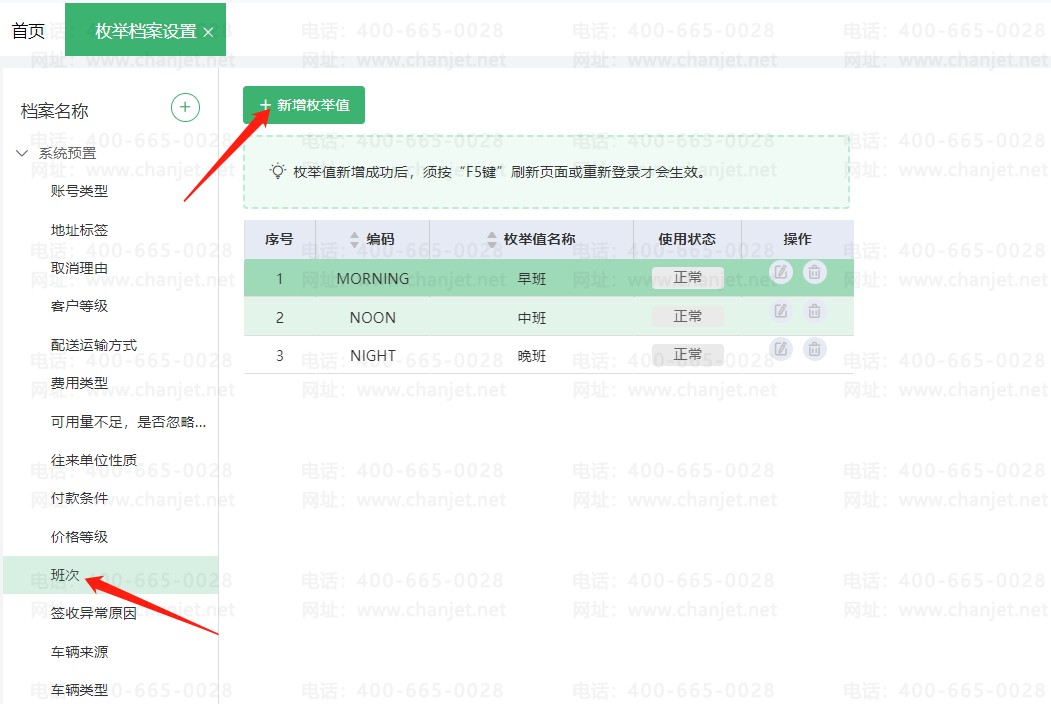Viewport: 1051px width, 704px height.
Task: Select 配送运输方式 in archive list
Action: (x=94, y=345)
